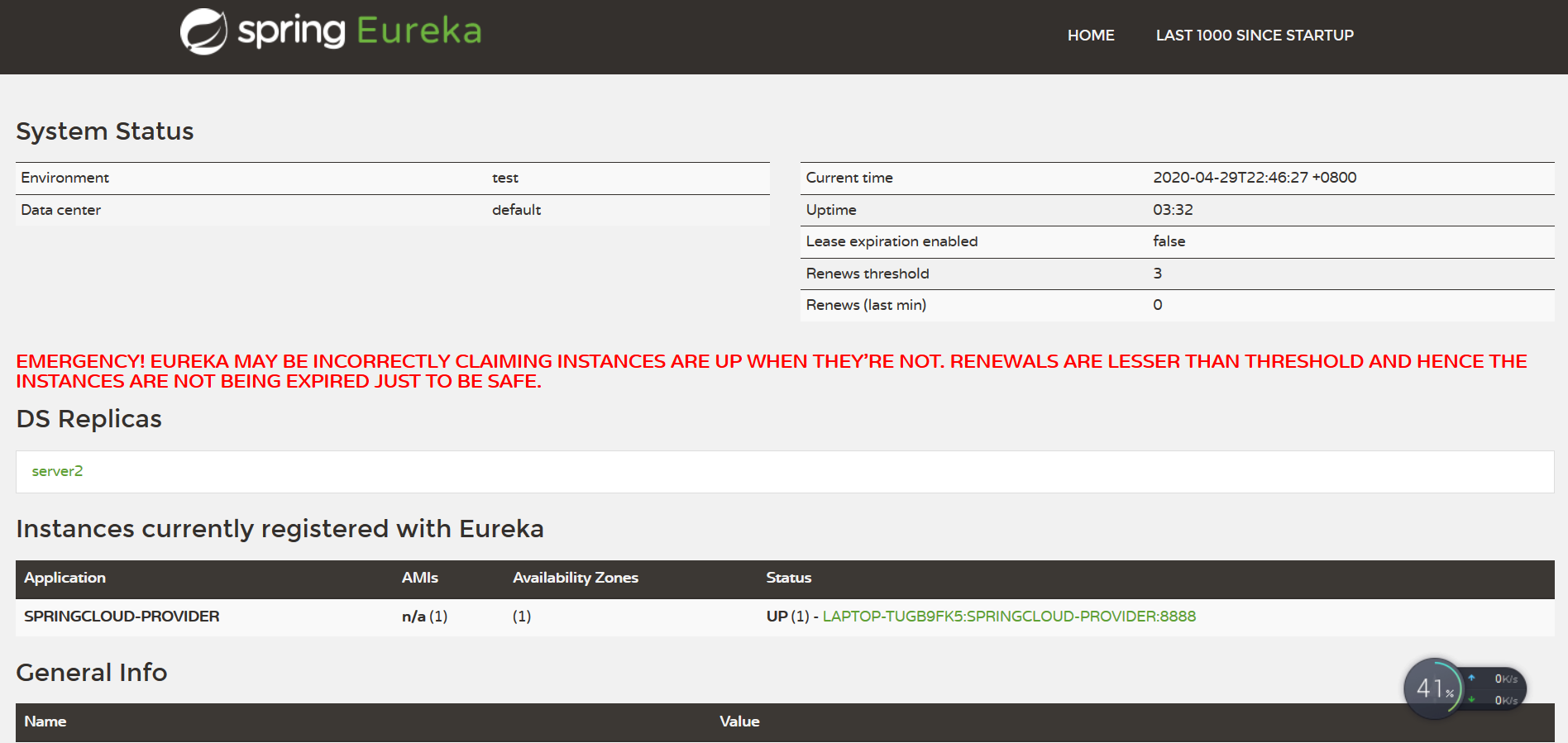The width and height of the screenshot is (1568, 743).
Task: Click the Status column header
Action: pyautogui.click(x=788, y=578)
